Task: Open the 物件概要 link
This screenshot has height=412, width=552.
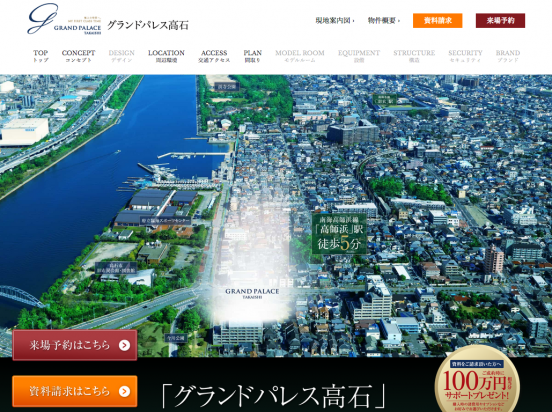Action: (384, 20)
